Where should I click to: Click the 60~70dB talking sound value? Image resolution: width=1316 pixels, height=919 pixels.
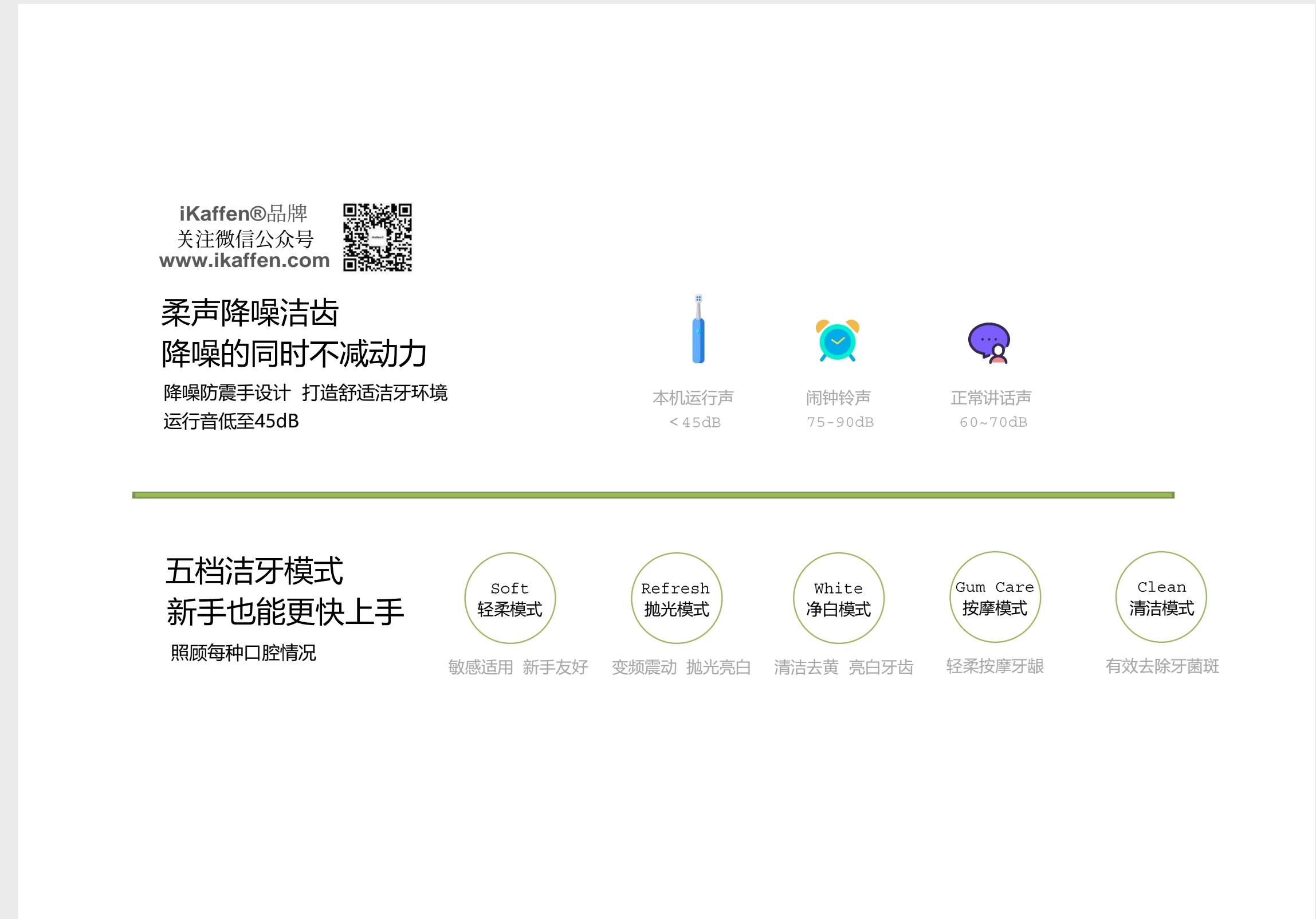993,422
